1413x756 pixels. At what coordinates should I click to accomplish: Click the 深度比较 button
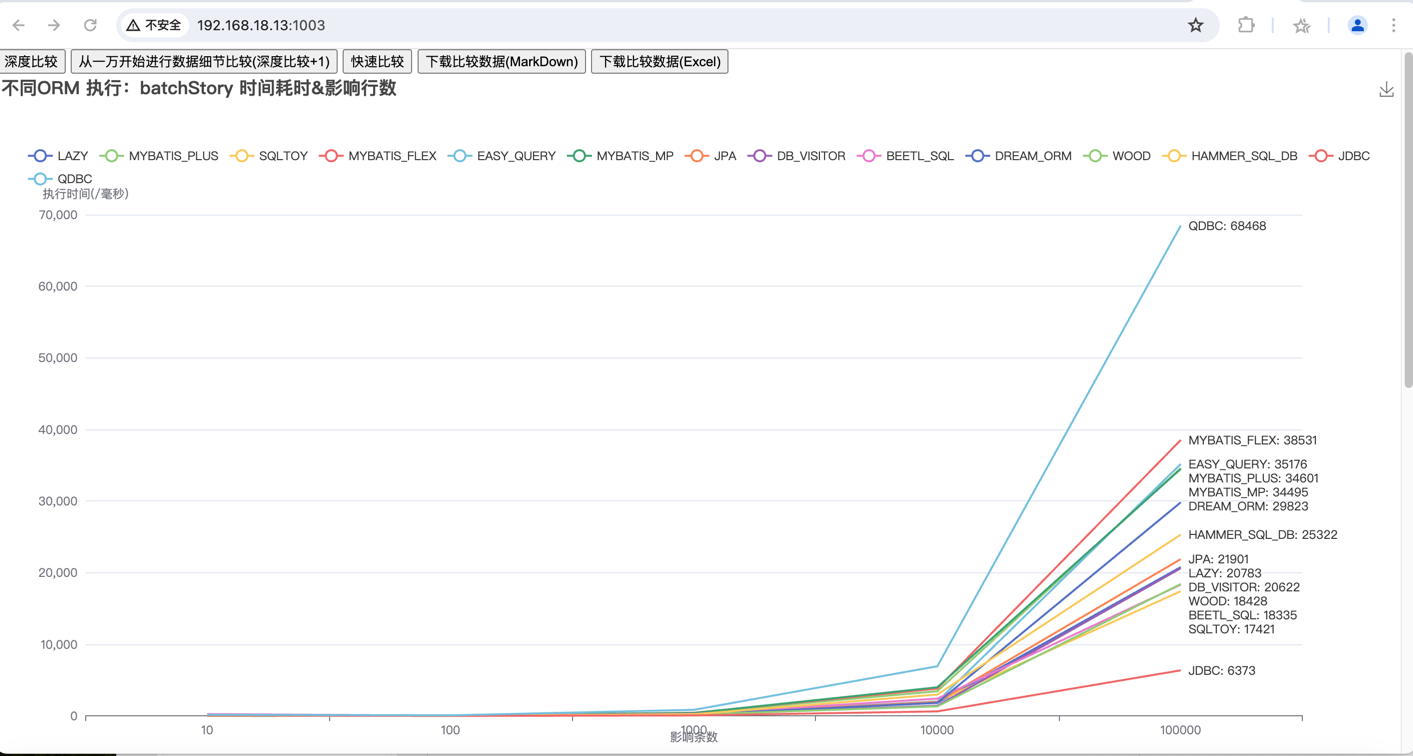[x=32, y=61]
